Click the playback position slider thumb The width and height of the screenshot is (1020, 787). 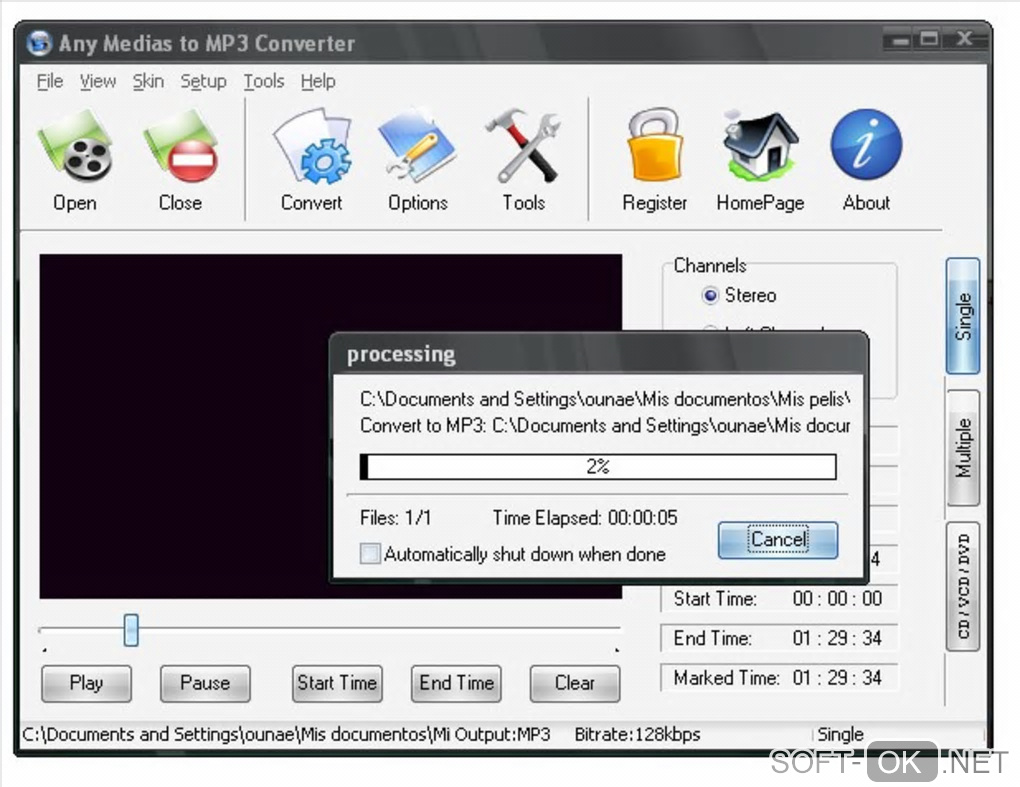point(131,630)
